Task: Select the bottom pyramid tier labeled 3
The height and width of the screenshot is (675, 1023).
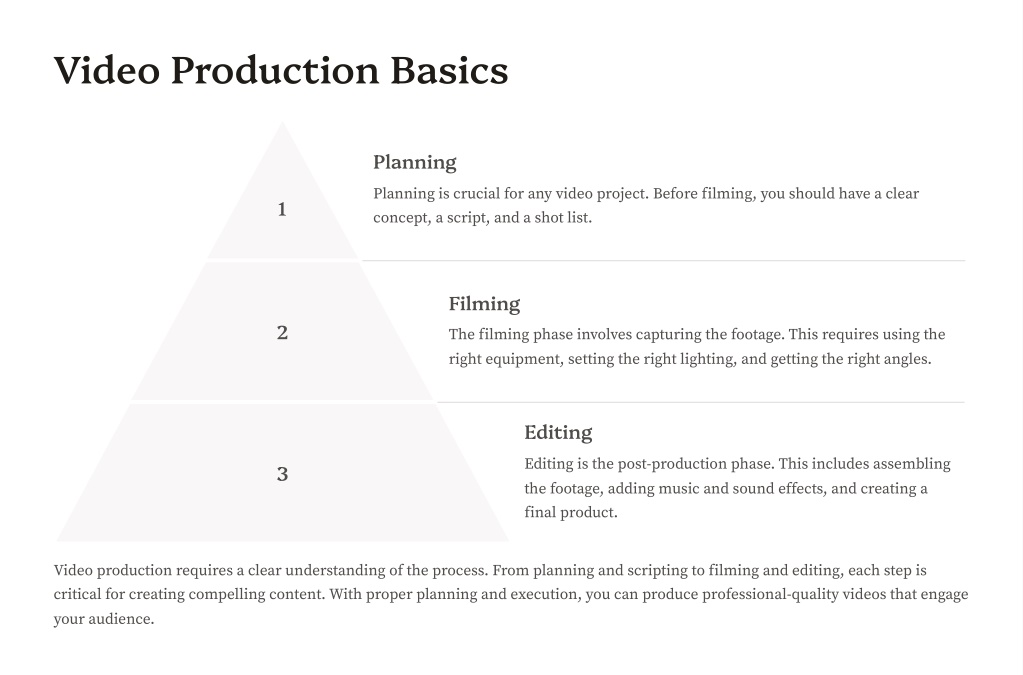Action: (282, 473)
